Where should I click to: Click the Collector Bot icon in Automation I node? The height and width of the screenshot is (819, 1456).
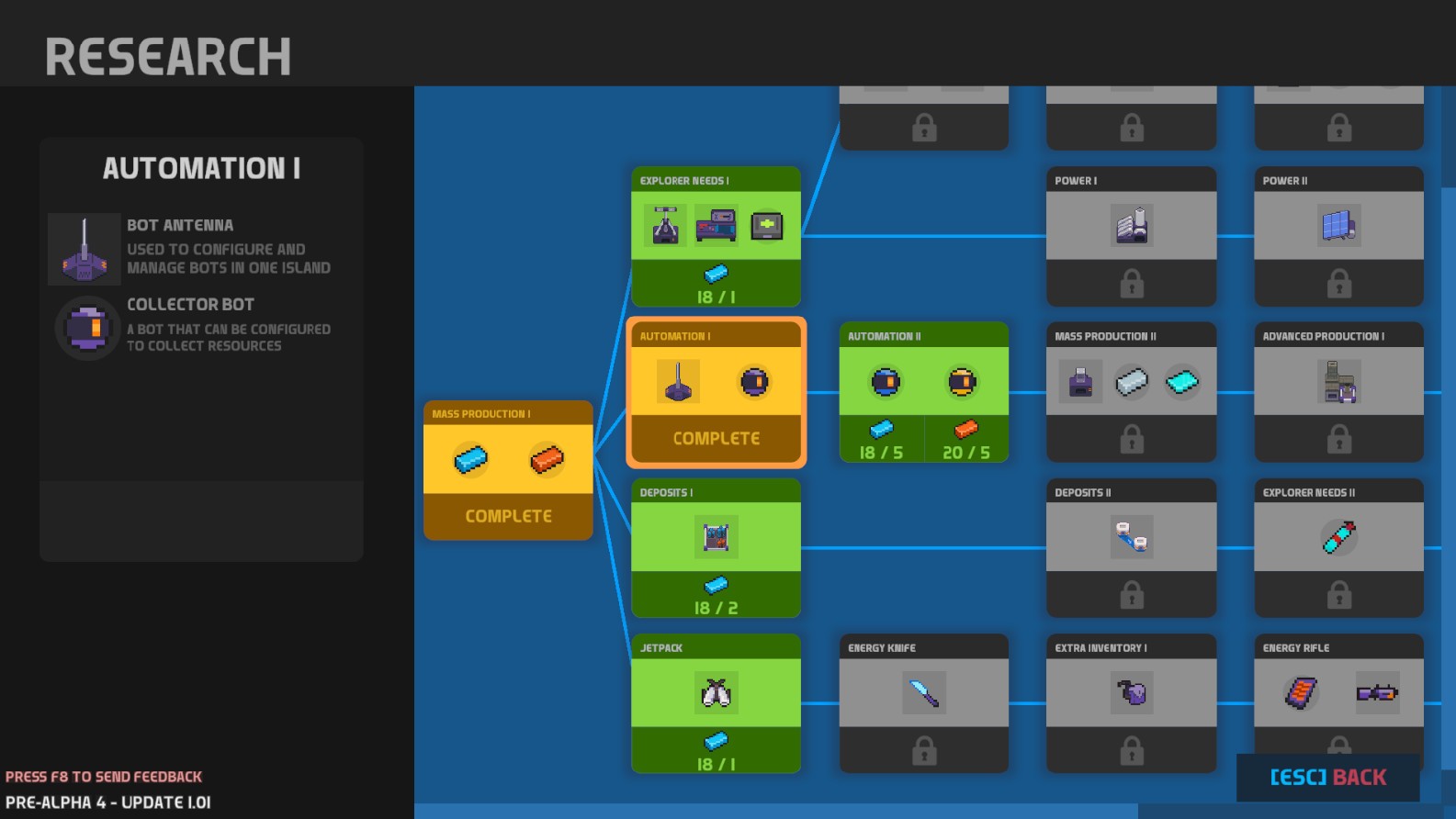coord(754,382)
